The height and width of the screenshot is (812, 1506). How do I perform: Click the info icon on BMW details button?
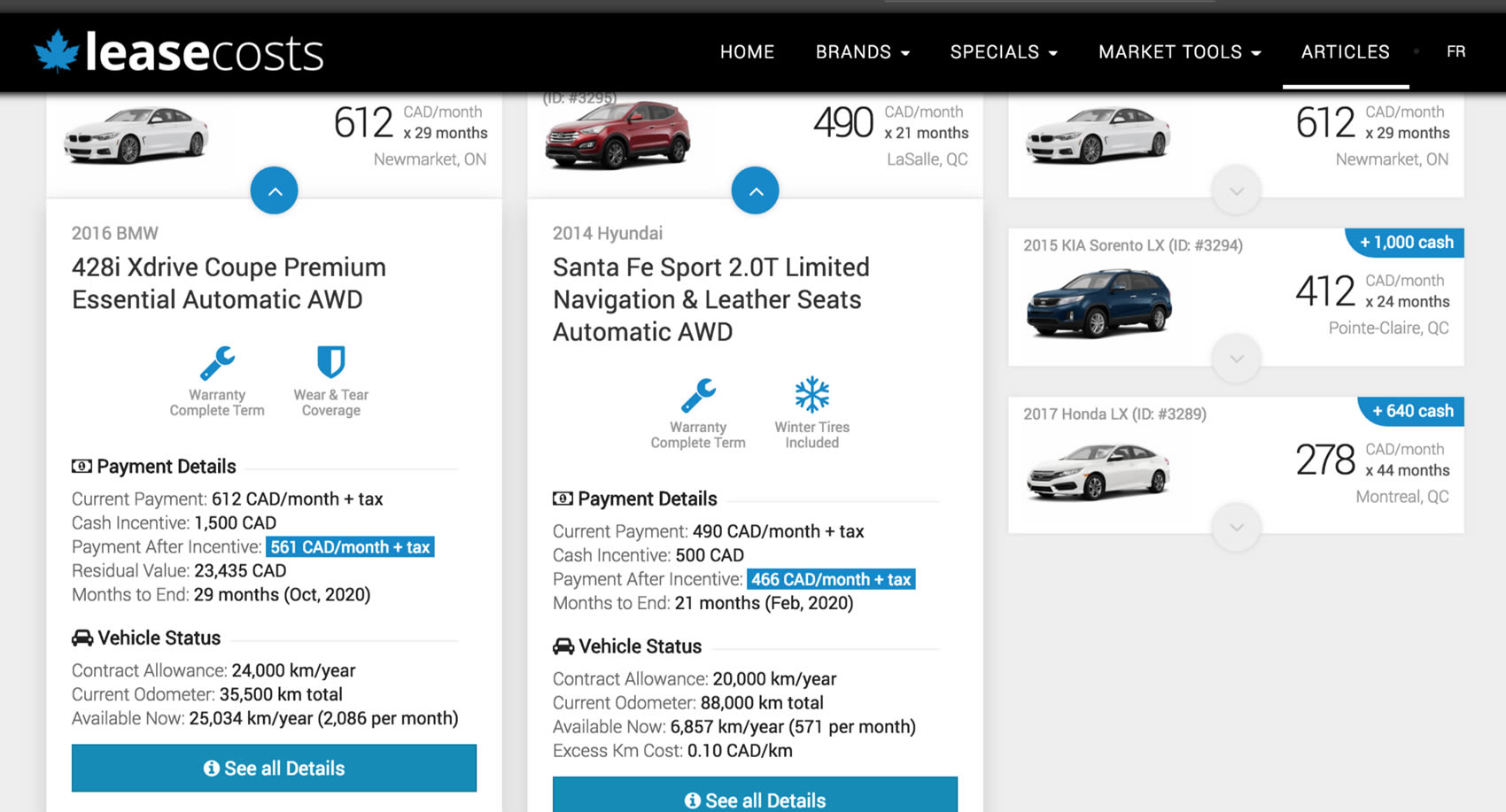click(x=211, y=769)
